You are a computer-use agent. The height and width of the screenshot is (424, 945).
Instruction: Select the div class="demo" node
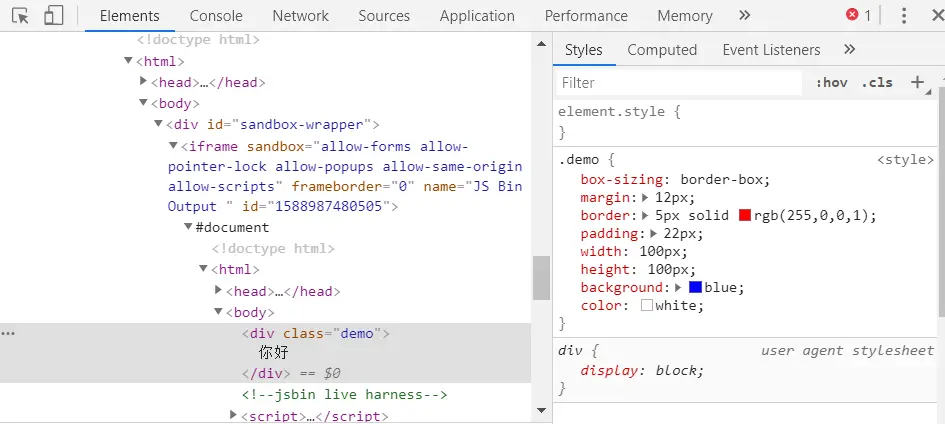click(316, 334)
